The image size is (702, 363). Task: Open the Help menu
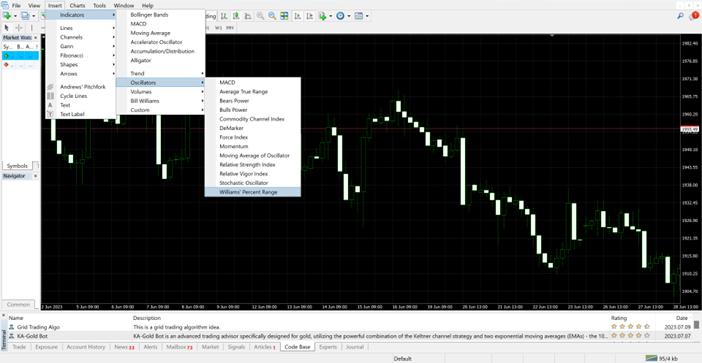tap(147, 5)
